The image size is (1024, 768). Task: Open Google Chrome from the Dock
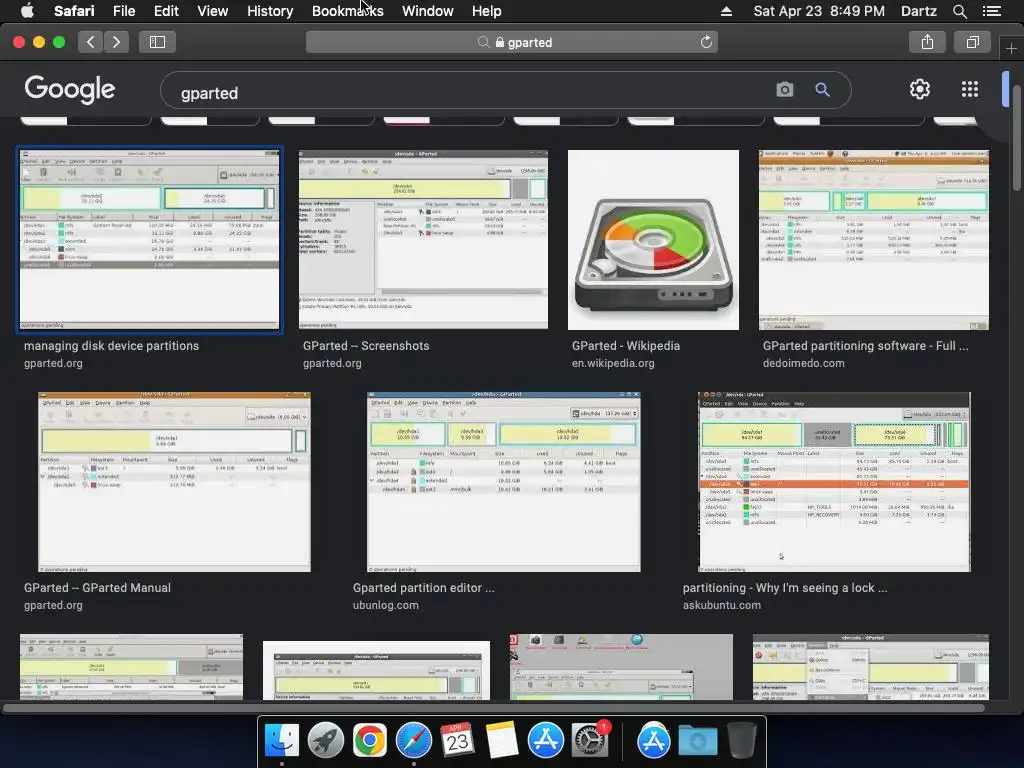pos(370,741)
